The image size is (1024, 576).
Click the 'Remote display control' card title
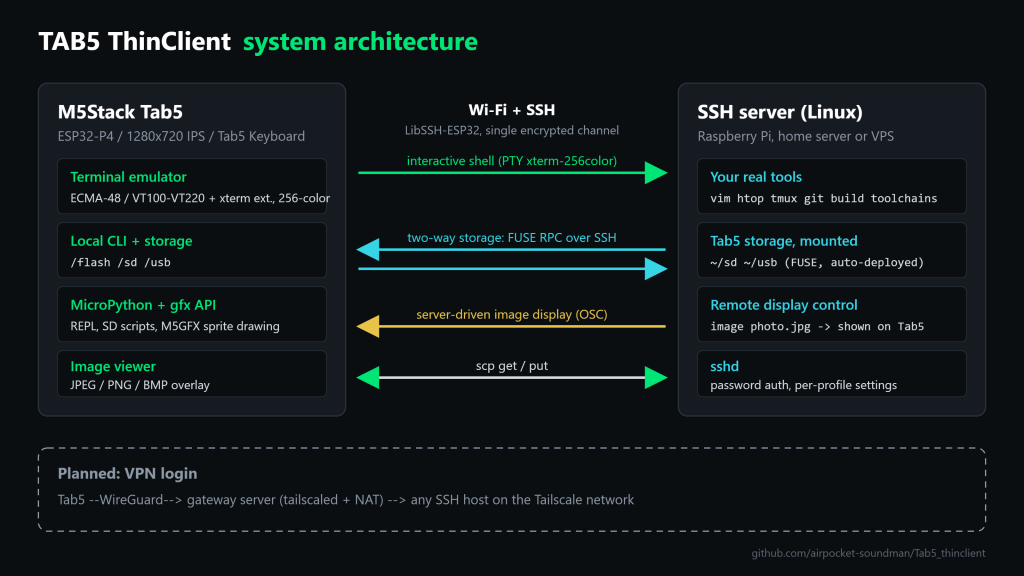click(784, 305)
